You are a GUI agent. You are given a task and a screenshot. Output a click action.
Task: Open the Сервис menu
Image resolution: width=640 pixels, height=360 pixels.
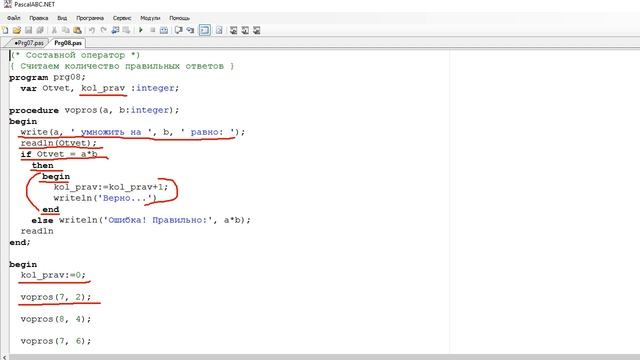(122, 18)
